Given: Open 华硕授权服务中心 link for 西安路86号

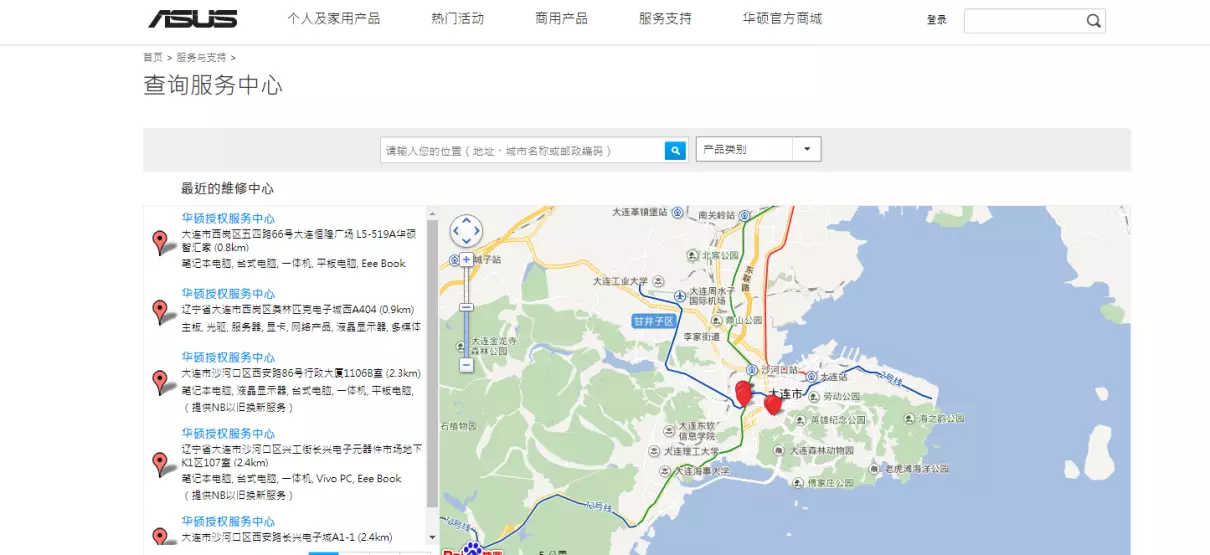Looking at the screenshot, I should (x=228, y=357).
